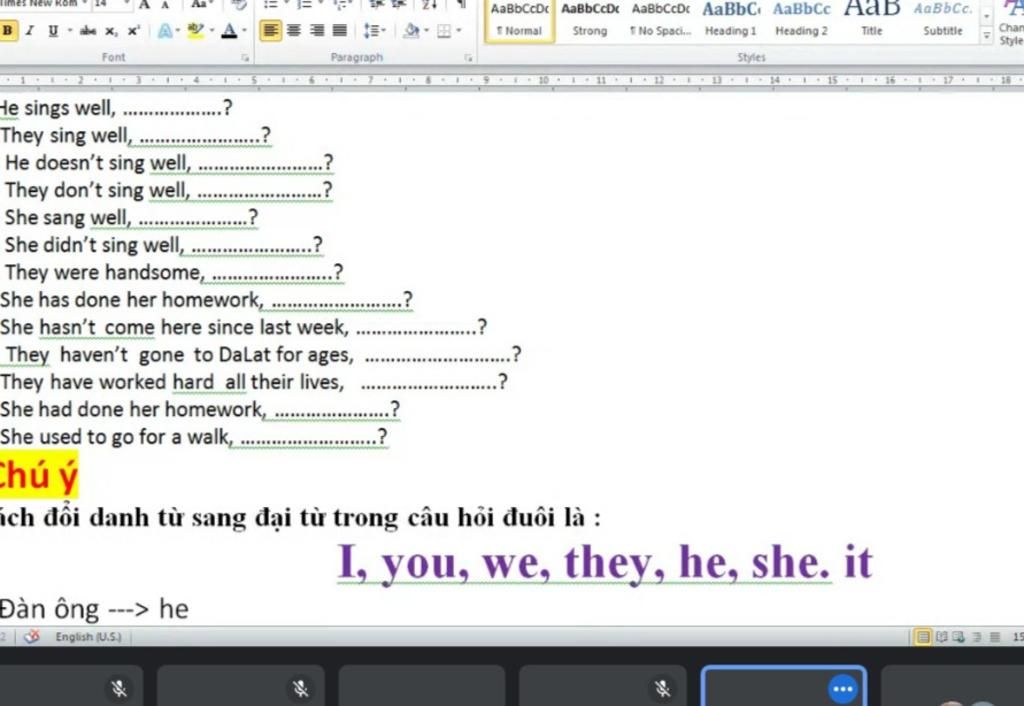1024x706 pixels.
Task: Open highlight color dropdown arrow
Action: 212,31
